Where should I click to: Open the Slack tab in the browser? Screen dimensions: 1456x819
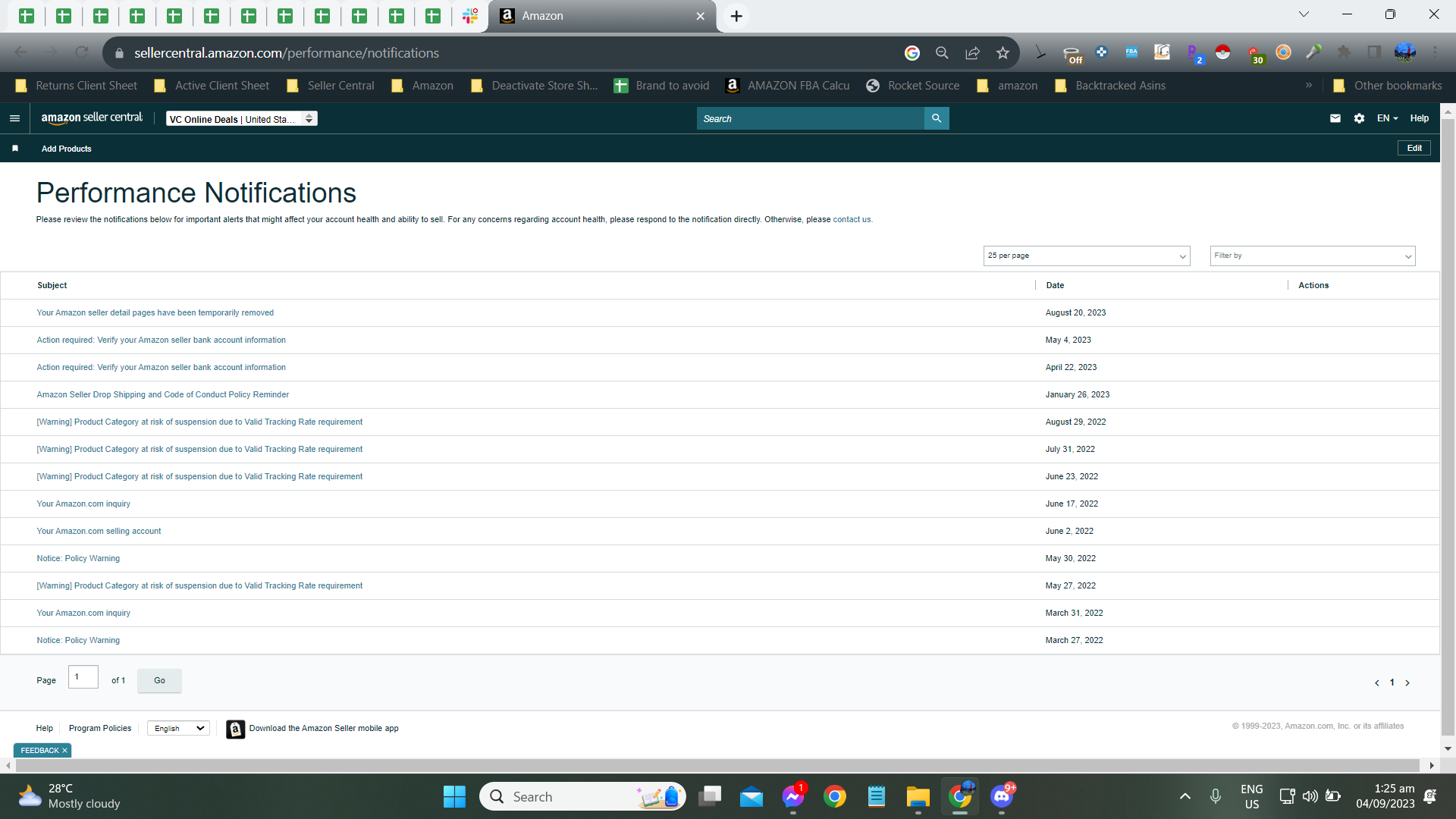coord(470,16)
